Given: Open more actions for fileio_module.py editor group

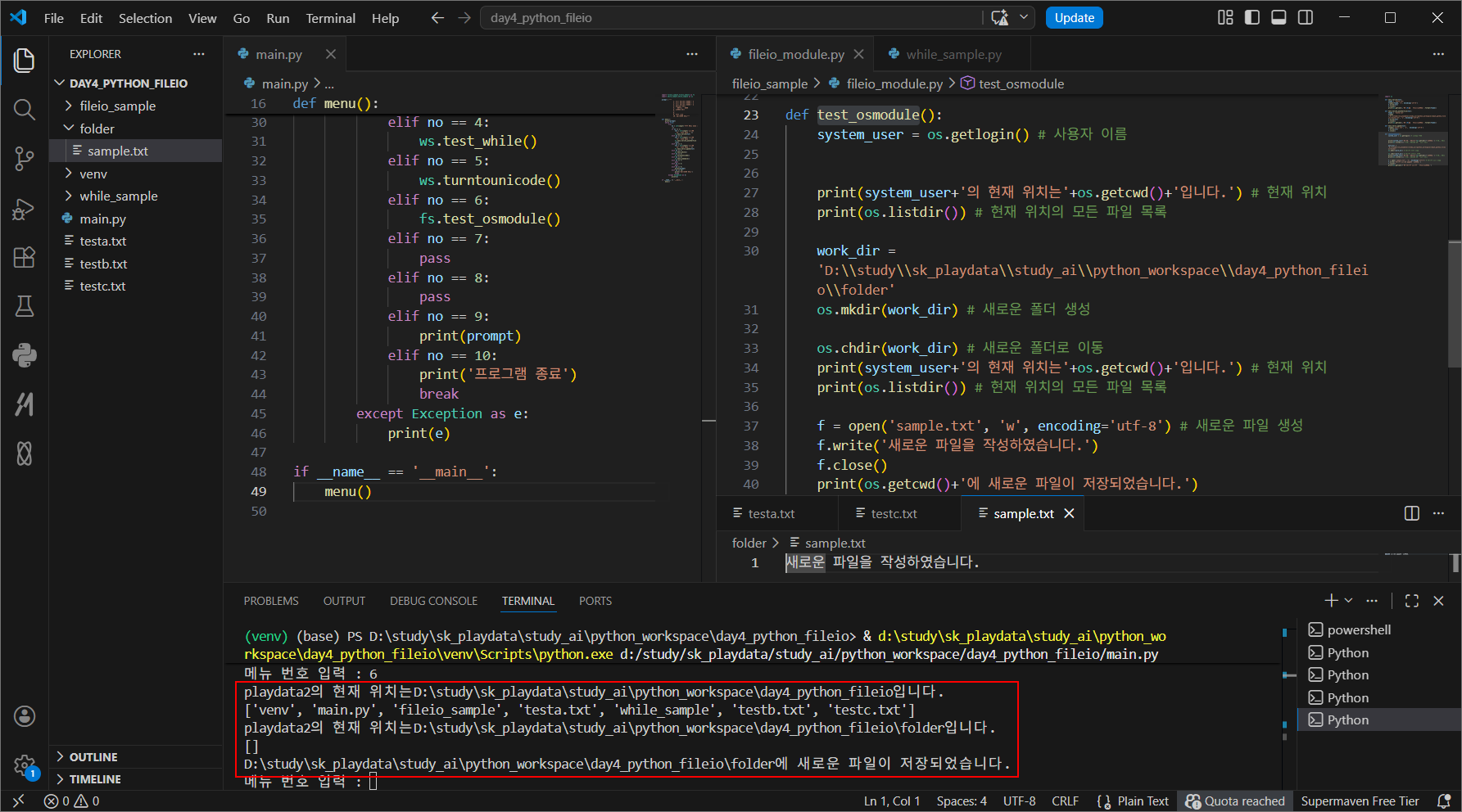Looking at the screenshot, I should 1438,54.
